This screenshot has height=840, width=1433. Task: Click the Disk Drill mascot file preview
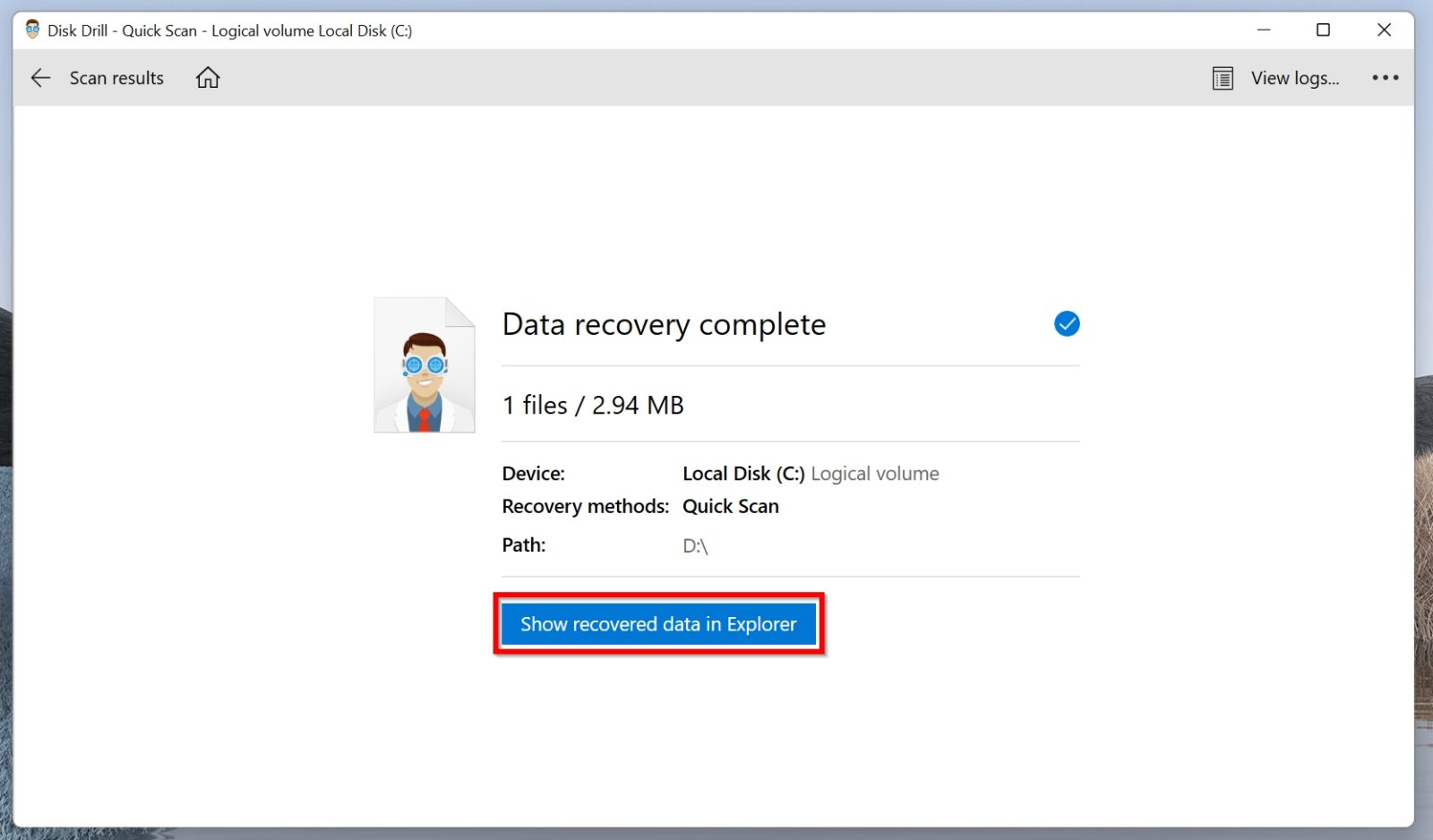424,364
